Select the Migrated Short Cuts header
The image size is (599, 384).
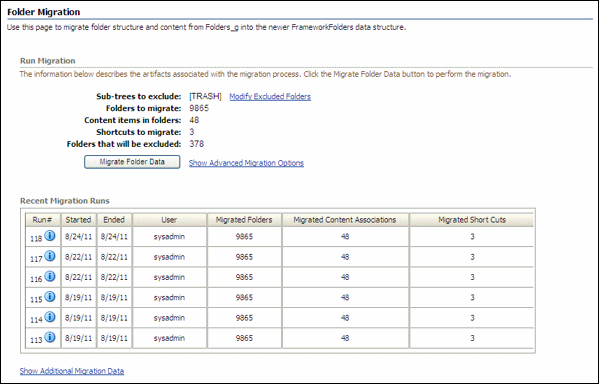point(472,220)
